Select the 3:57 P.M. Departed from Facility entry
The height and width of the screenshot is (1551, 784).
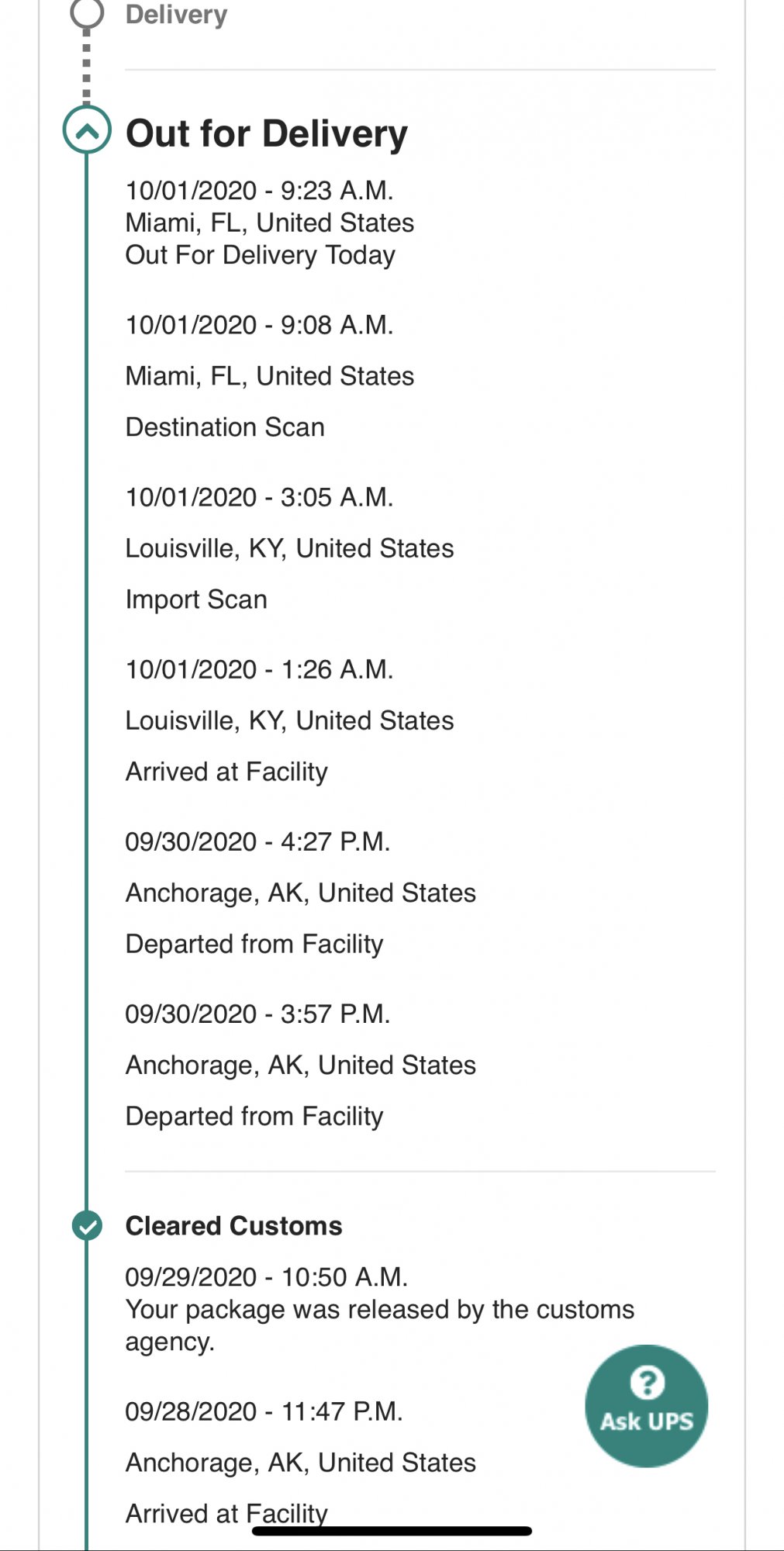tap(301, 1065)
